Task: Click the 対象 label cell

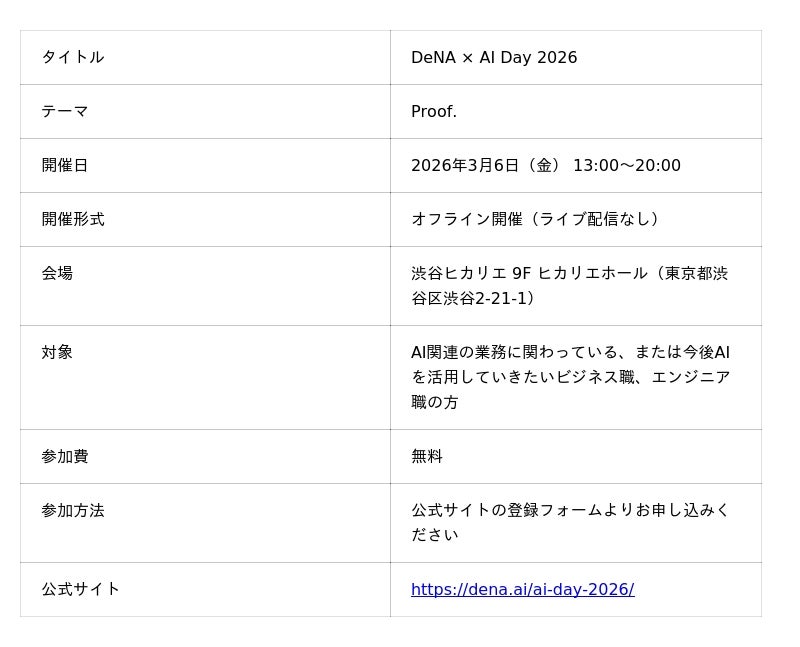Action: (x=57, y=352)
